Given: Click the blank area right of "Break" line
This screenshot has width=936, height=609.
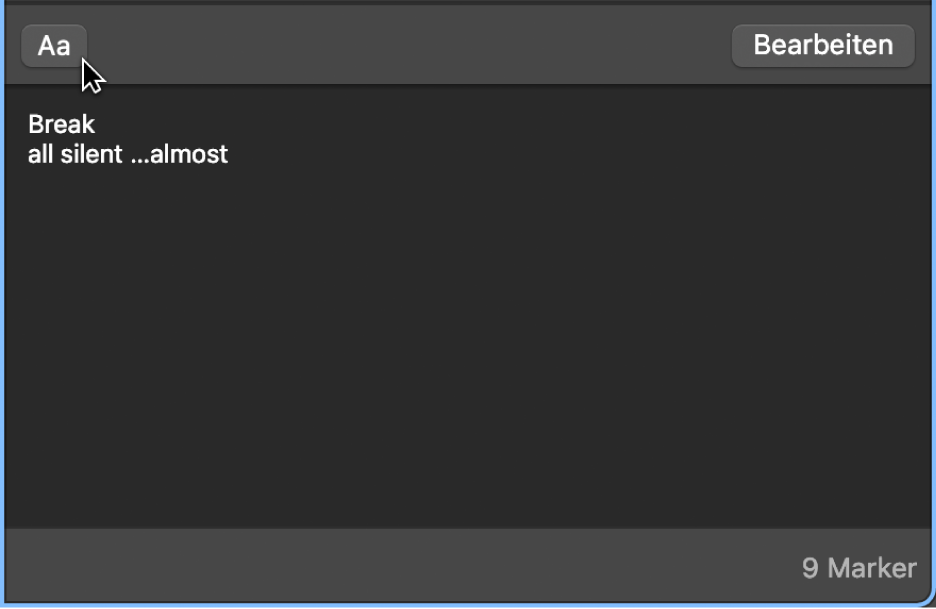Looking at the screenshot, I should (x=500, y=125).
